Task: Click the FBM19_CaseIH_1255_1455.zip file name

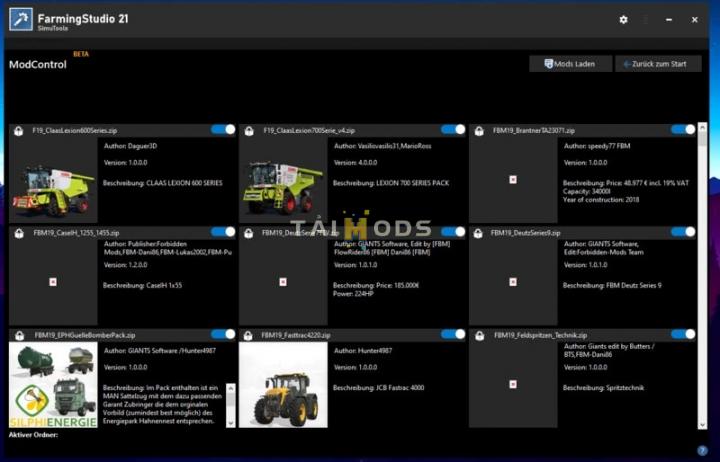Action: (76, 233)
